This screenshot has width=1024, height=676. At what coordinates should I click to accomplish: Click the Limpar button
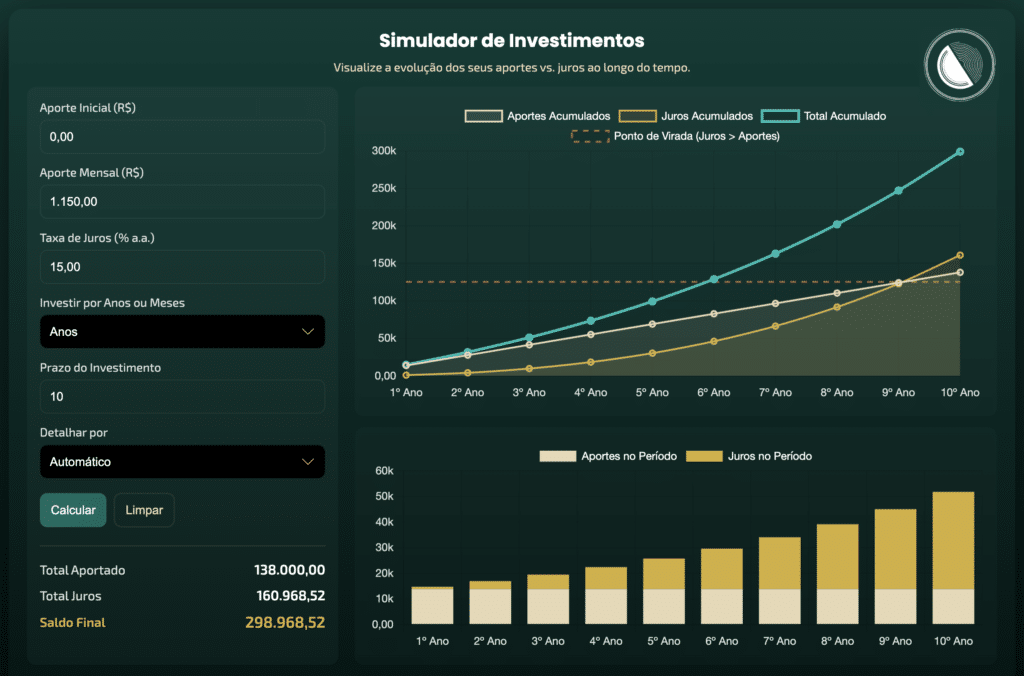[x=143, y=509]
